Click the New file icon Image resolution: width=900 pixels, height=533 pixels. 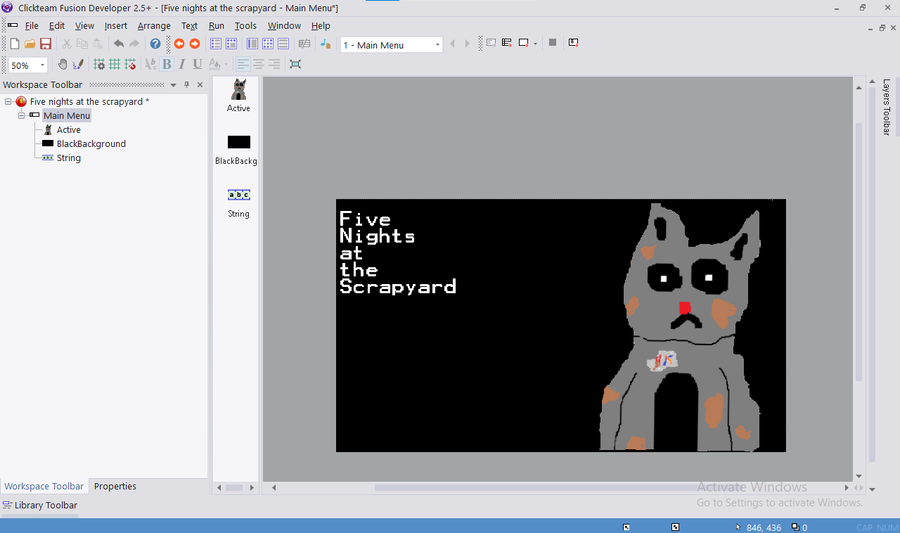tap(15, 44)
